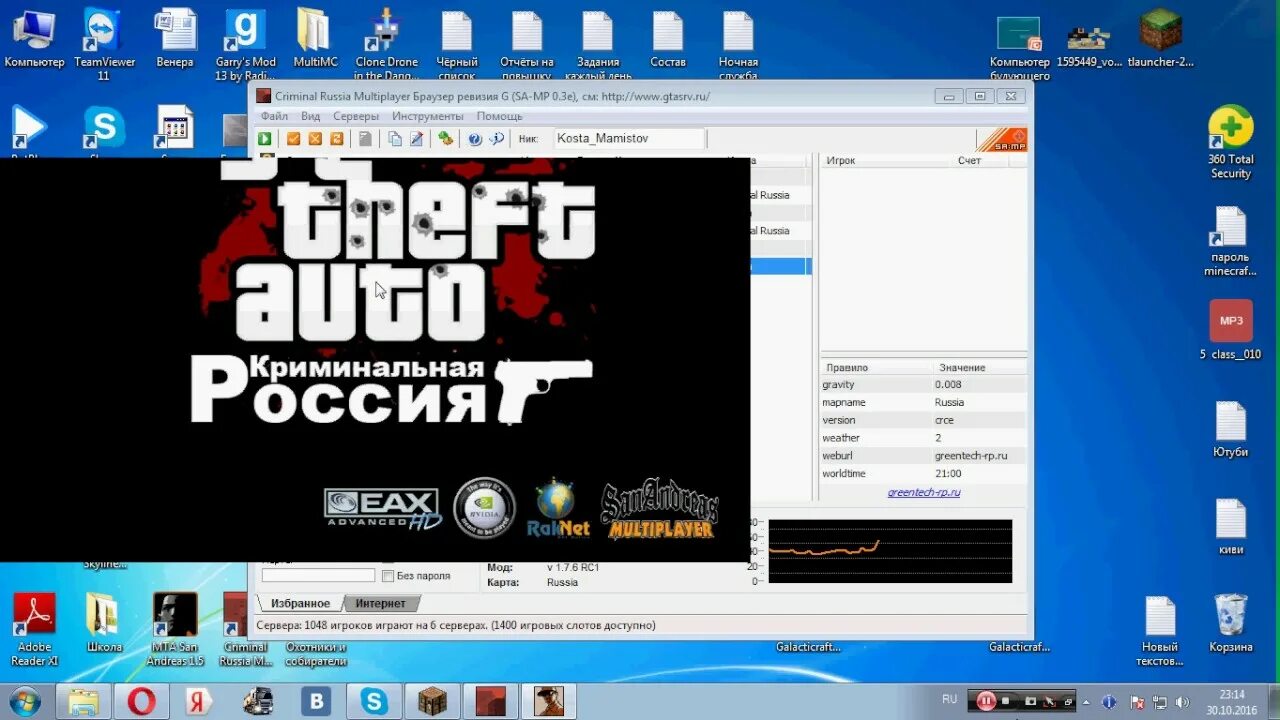
Task: Open the greentech-rp.ru link
Action: click(x=924, y=492)
